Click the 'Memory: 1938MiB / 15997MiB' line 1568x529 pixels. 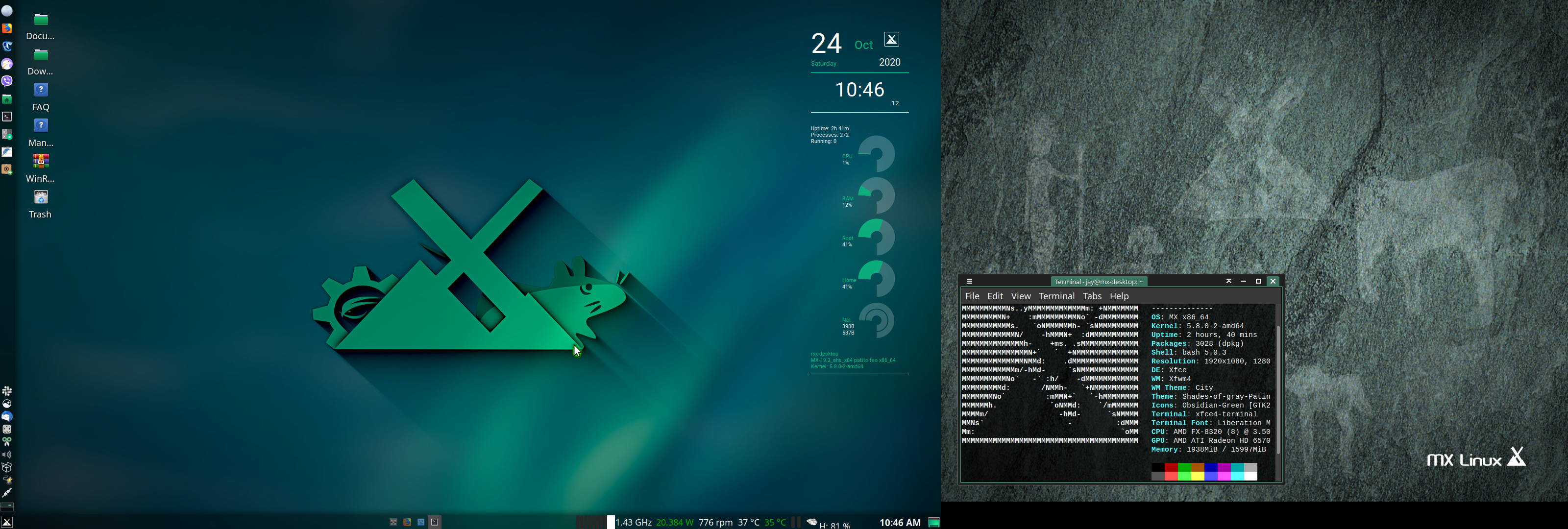[1208, 450]
